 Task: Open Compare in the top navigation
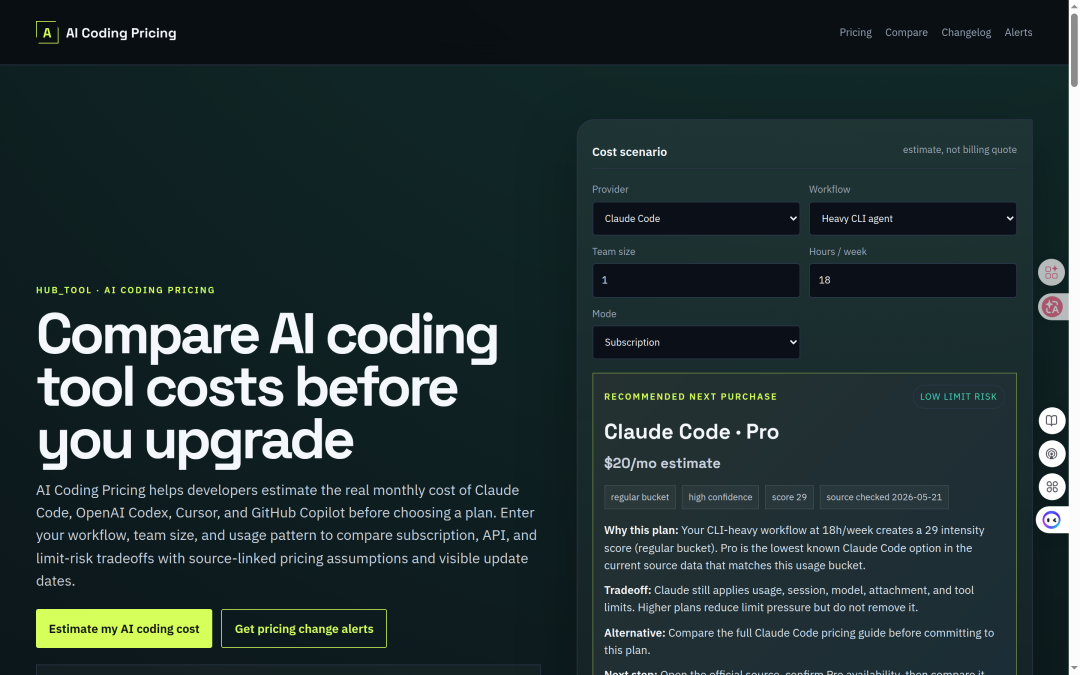[906, 32]
